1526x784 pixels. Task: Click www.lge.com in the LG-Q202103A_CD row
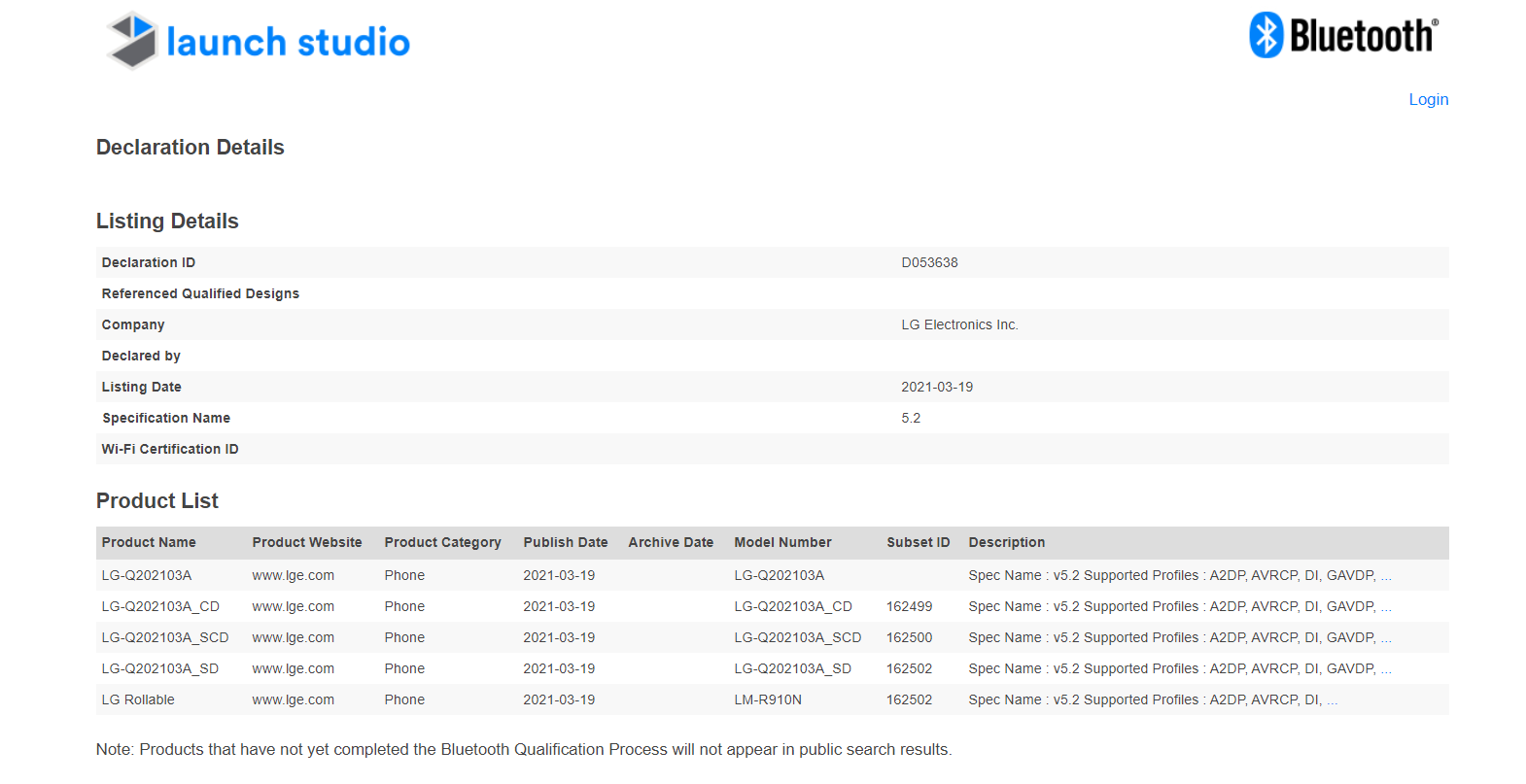pos(293,606)
